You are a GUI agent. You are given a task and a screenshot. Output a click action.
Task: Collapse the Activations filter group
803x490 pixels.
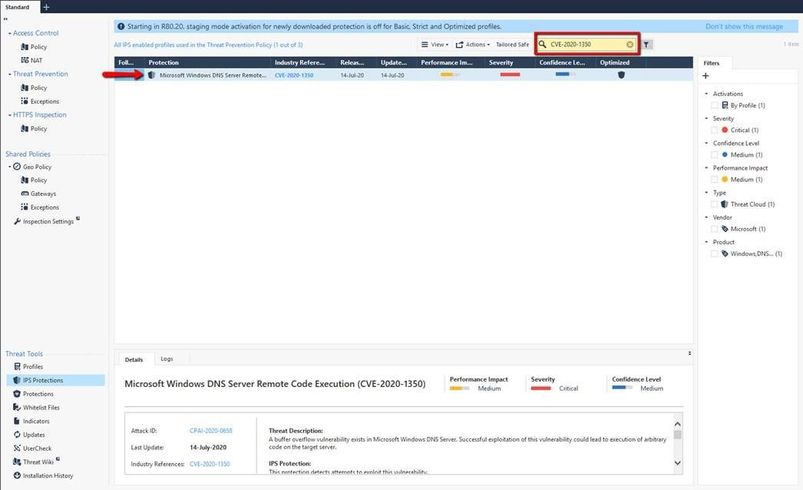coord(707,94)
